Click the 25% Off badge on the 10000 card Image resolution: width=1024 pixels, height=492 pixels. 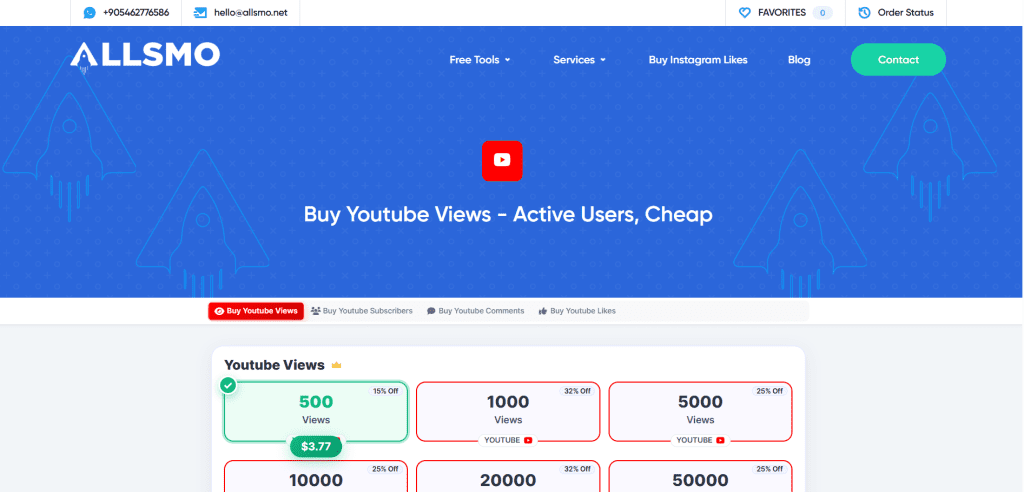(x=385, y=469)
